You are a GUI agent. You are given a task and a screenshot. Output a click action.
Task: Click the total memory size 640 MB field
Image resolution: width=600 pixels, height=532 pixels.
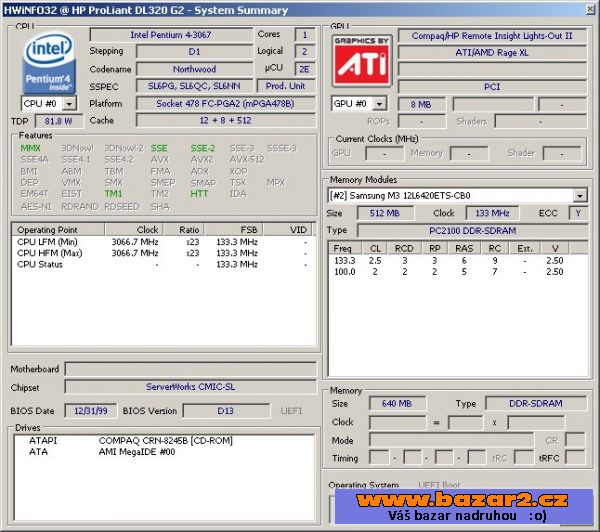397,403
